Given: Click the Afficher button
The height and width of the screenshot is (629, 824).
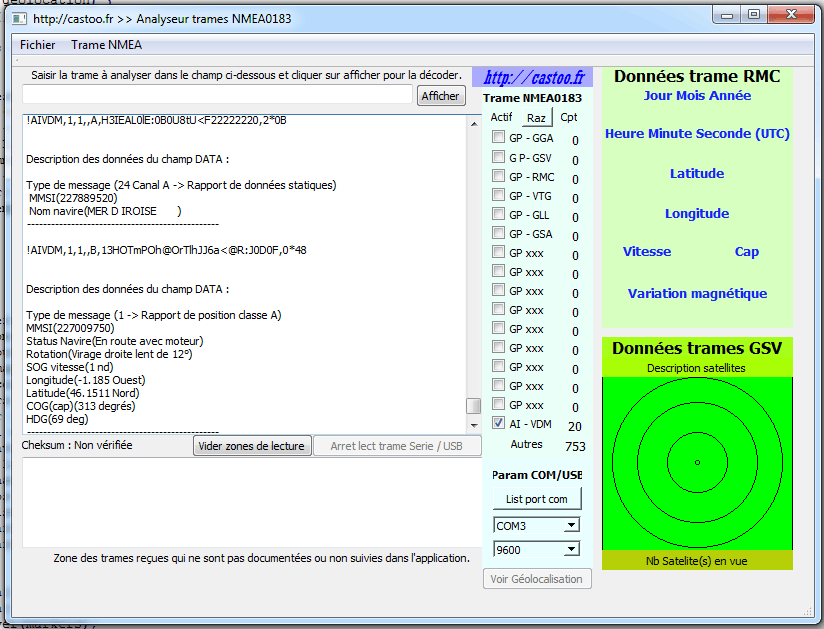Looking at the screenshot, I should 441,96.
